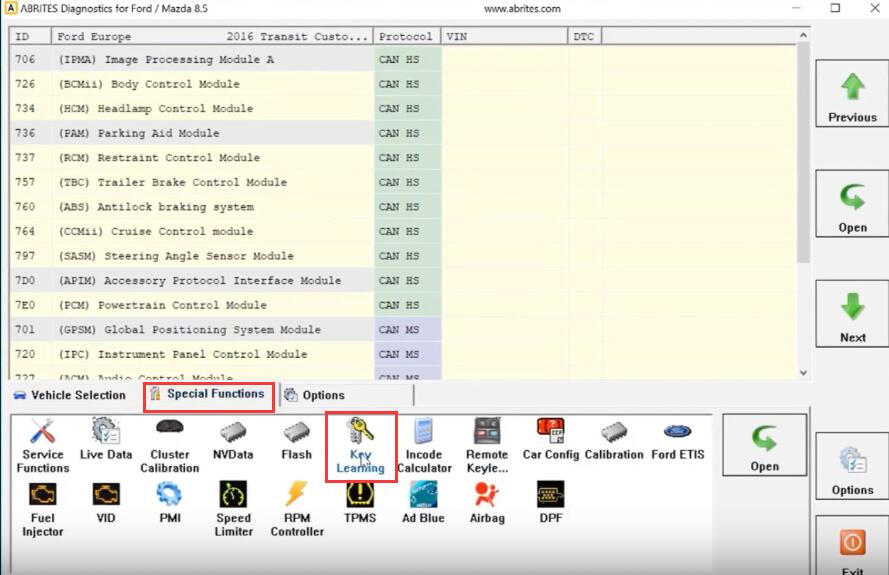Click the Options button in right sidebar
The image size is (889, 575).
pos(852,466)
